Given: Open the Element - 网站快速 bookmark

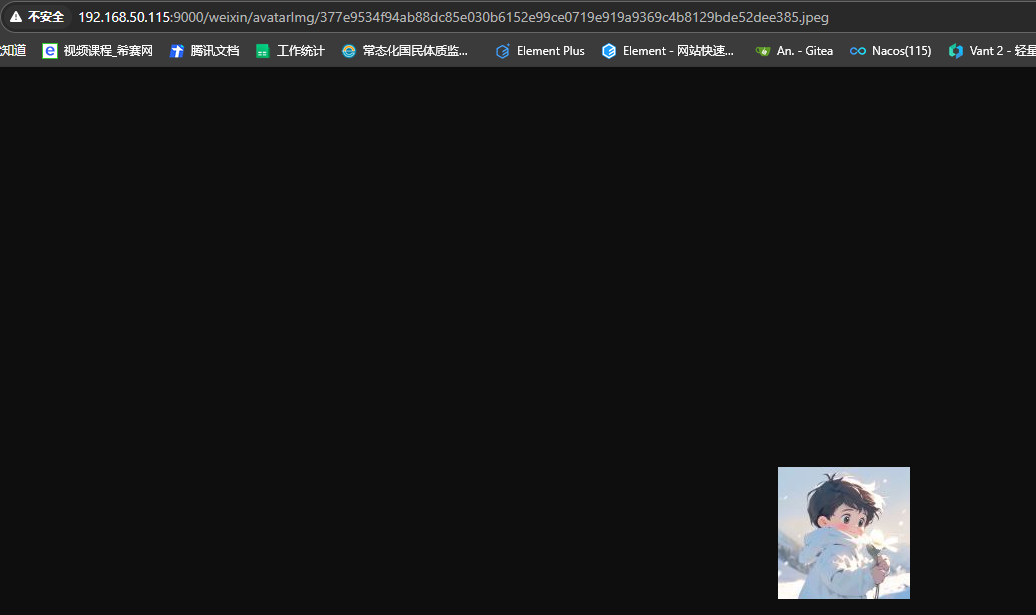Looking at the screenshot, I should coord(667,51).
